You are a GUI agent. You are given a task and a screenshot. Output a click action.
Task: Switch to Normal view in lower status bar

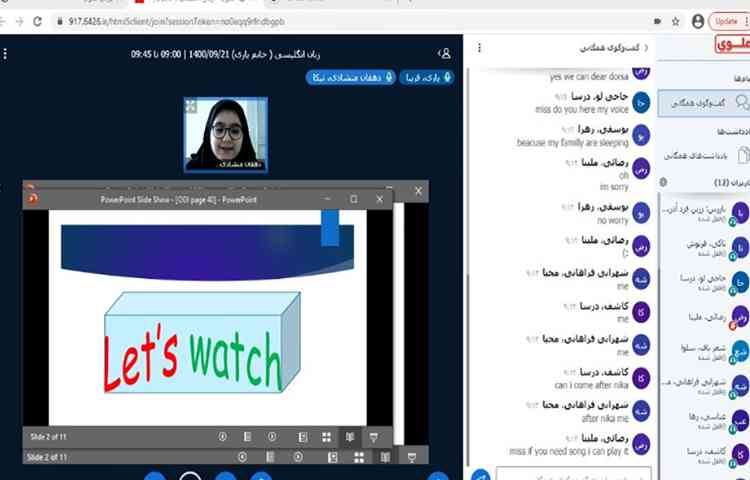coord(332,458)
